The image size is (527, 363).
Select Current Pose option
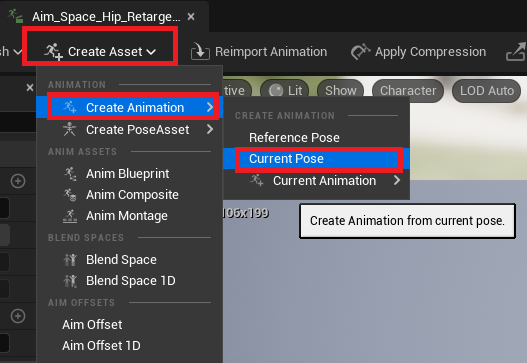316,159
